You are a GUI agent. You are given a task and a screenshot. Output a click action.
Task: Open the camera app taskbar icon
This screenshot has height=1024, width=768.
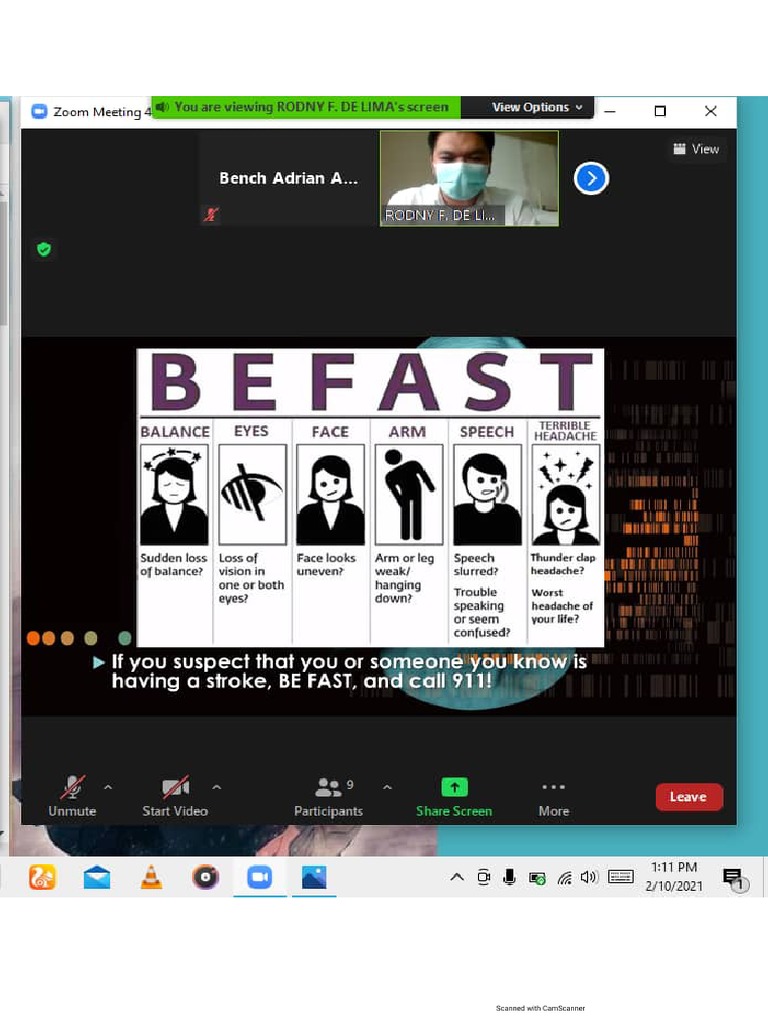205,877
